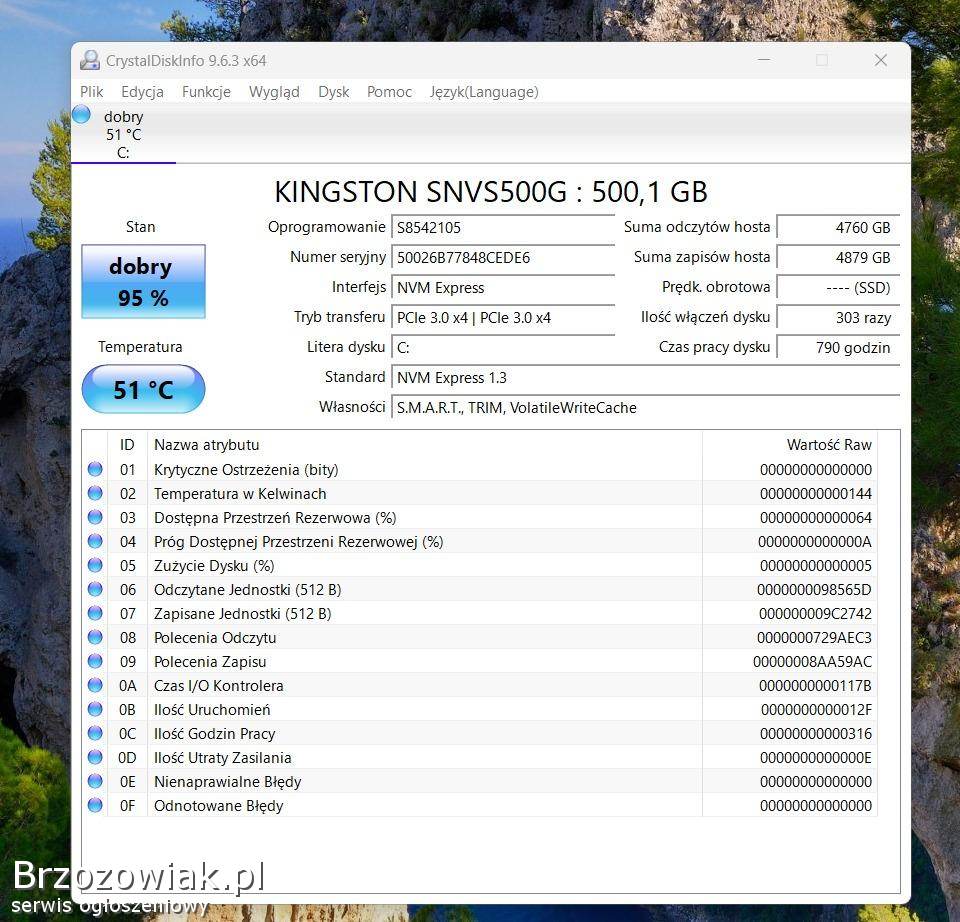
Task: Open the Edycja menu
Action: (x=142, y=92)
